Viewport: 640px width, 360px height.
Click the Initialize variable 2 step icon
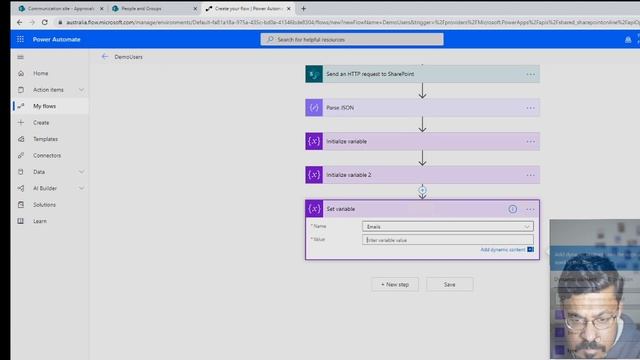(x=314, y=175)
